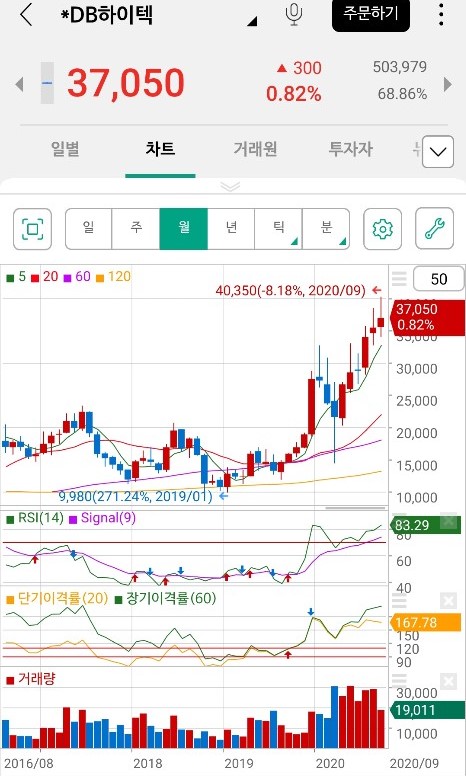Click the 19,011 volume value tag

click(427, 711)
